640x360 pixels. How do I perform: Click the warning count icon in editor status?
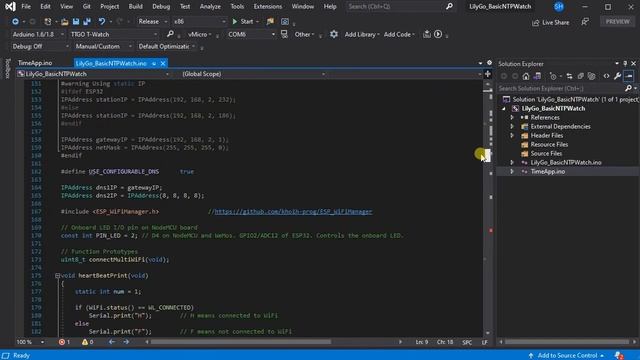(84, 342)
